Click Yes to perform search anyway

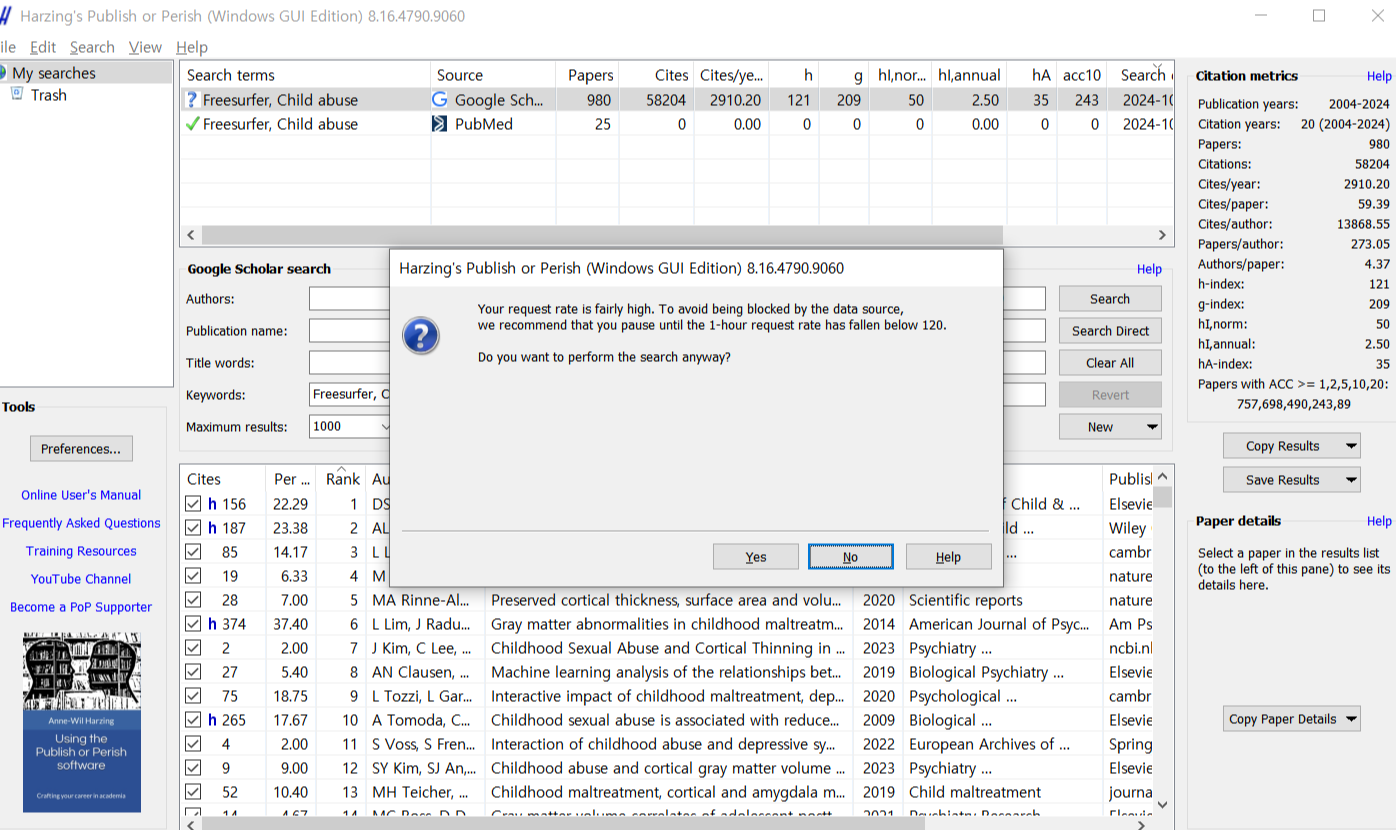[x=756, y=557]
